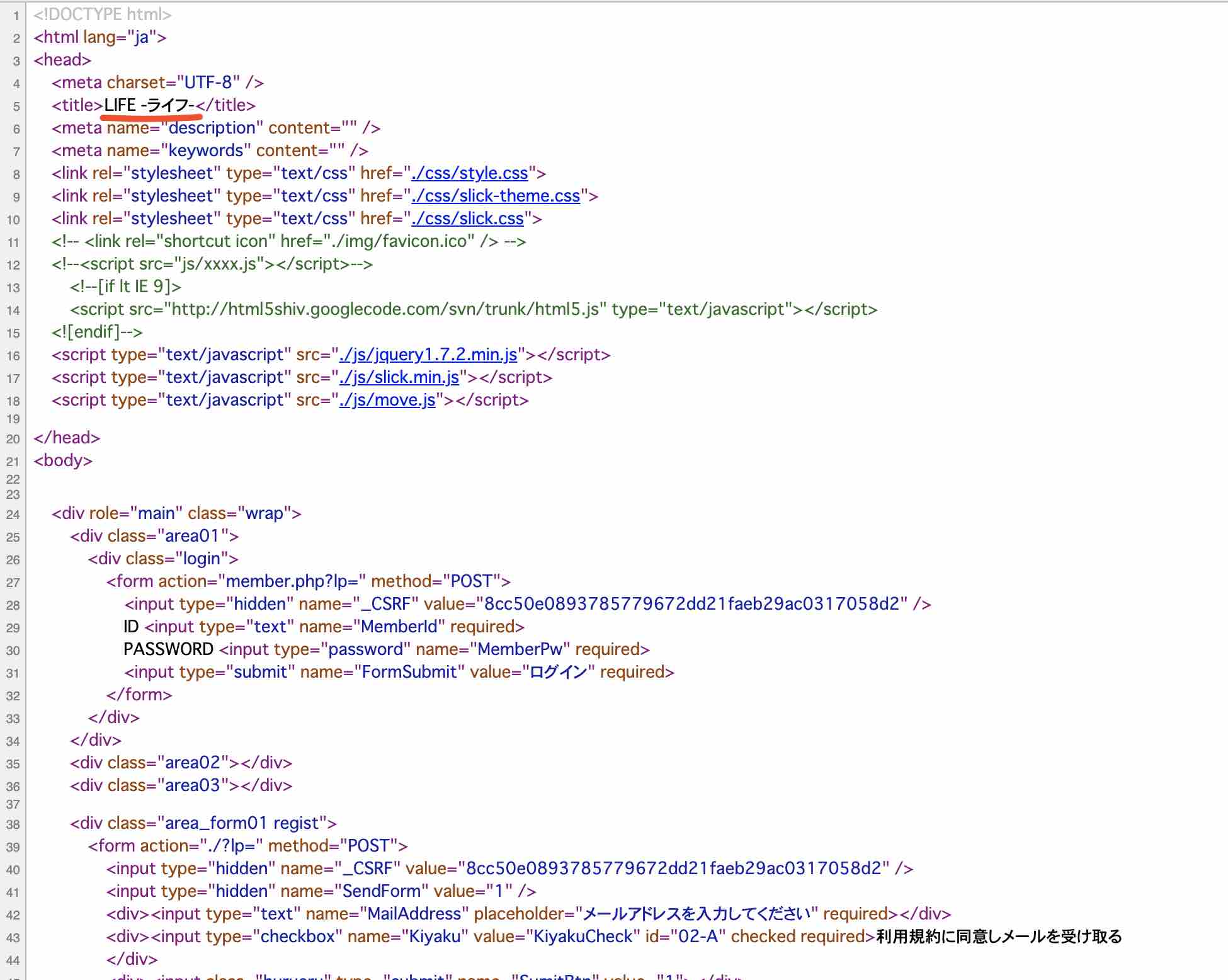Open the ./css/style.css link

470,173
